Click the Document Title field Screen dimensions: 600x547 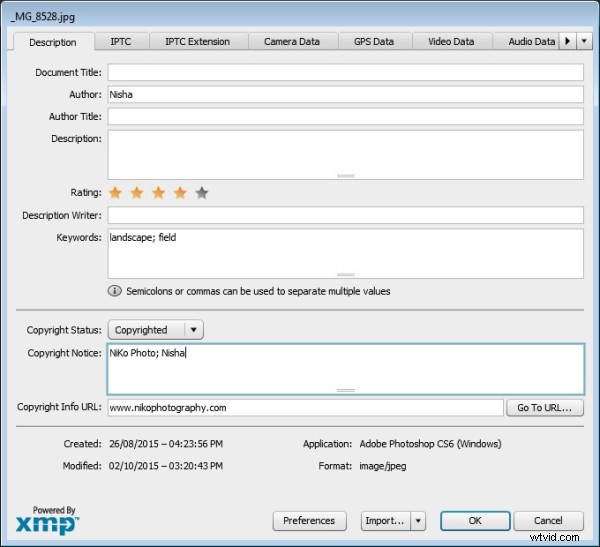345,73
